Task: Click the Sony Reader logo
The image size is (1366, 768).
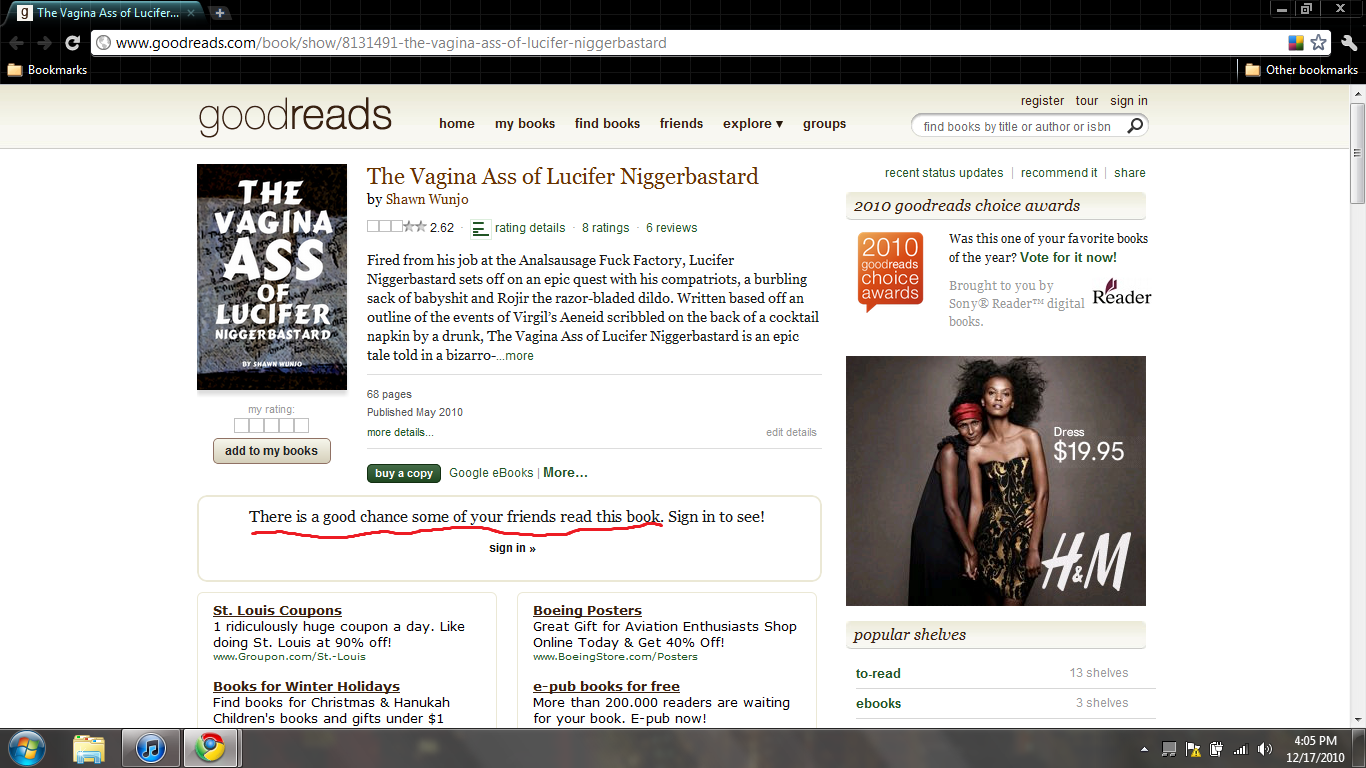Action: pyautogui.click(x=1121, y=292)
